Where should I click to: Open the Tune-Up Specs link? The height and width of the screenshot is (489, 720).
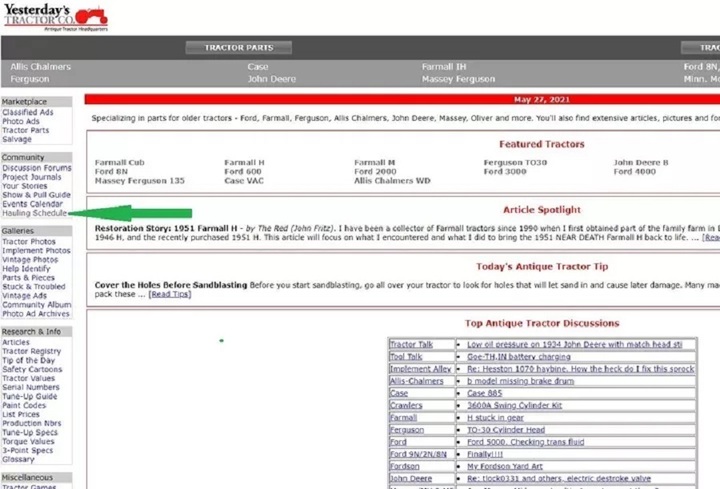tap(30, 433)
